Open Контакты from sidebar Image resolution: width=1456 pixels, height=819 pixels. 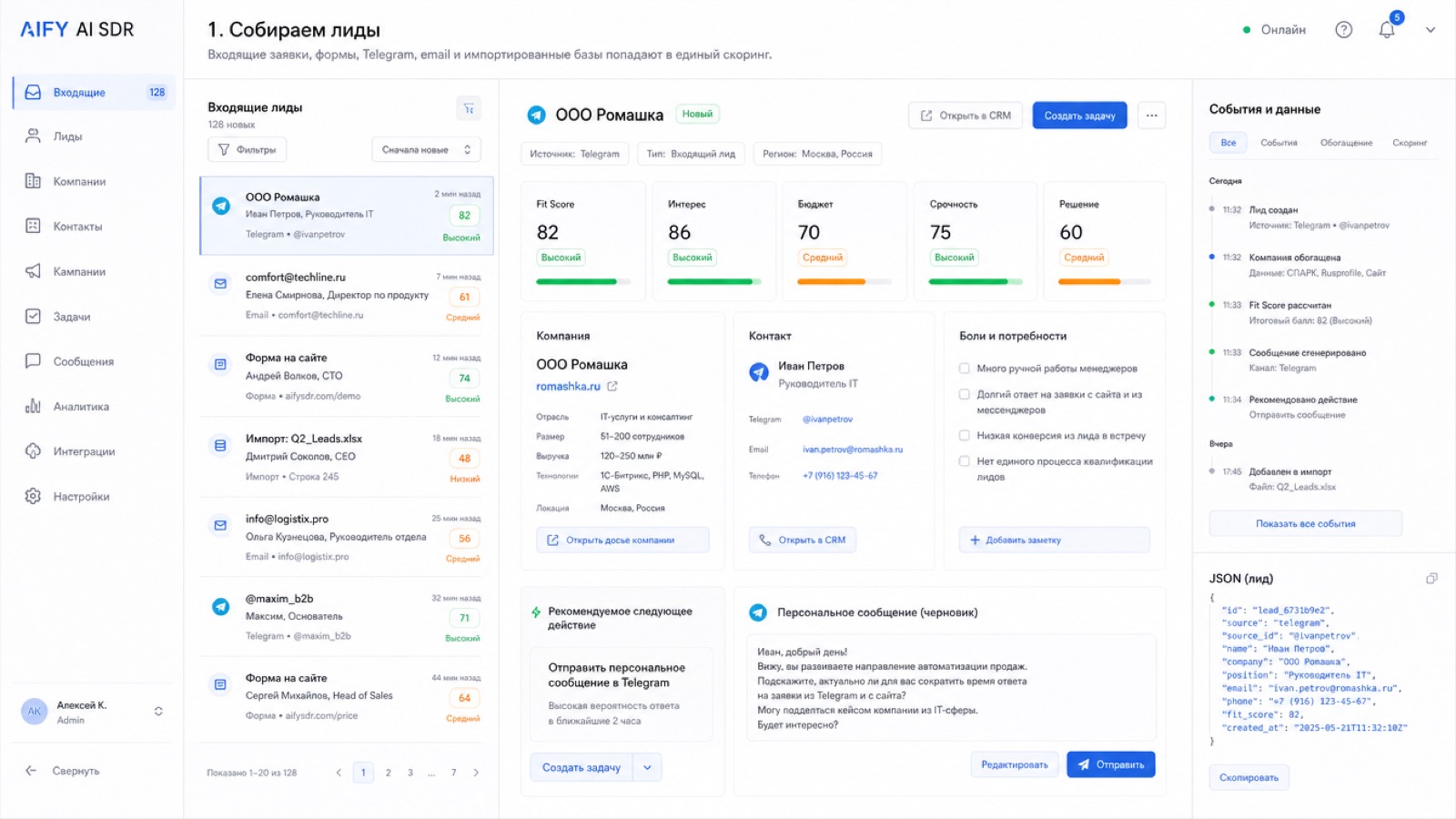[77, 226]
